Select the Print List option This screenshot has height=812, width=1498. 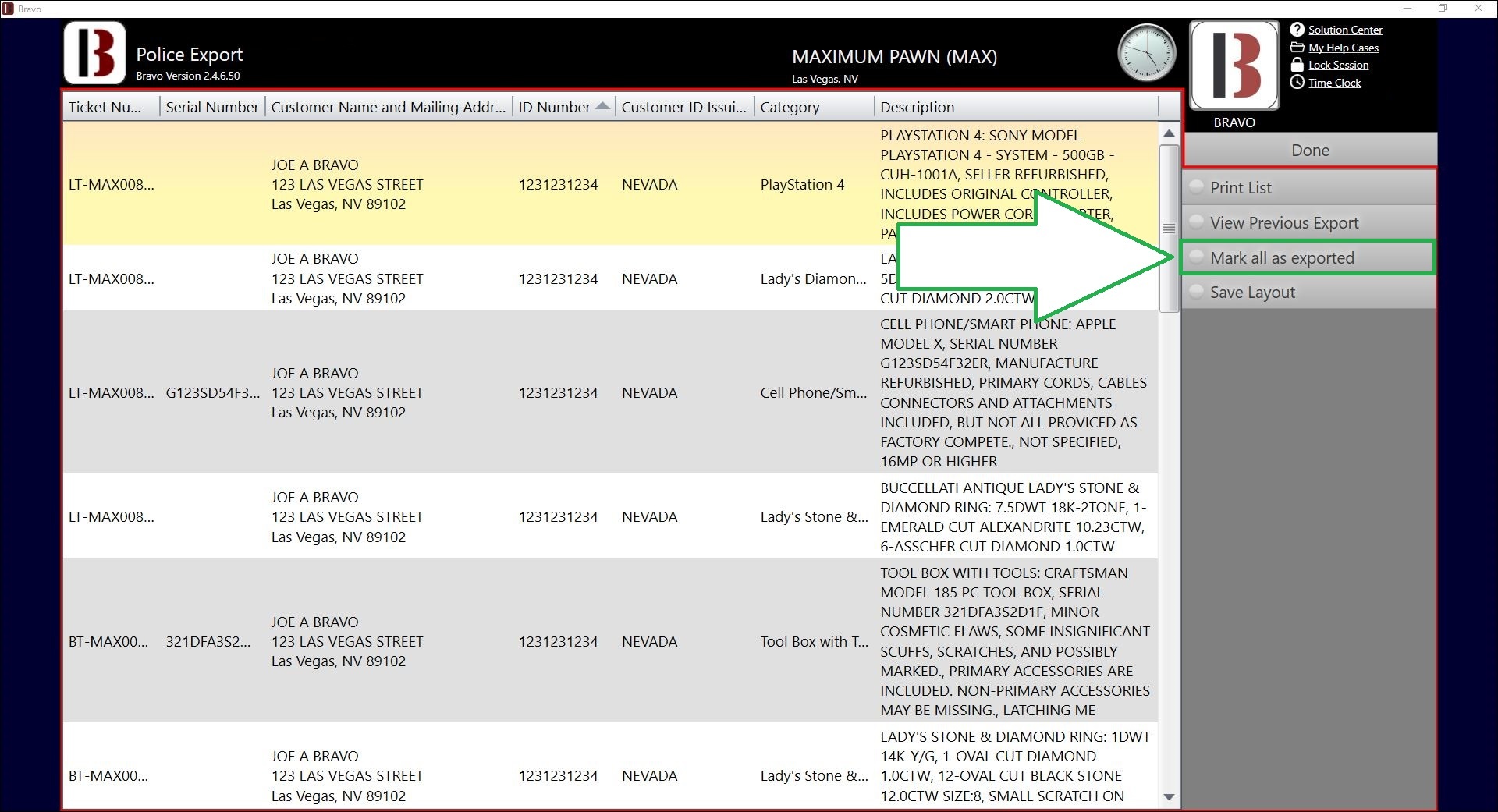(x=1309, y=187)
